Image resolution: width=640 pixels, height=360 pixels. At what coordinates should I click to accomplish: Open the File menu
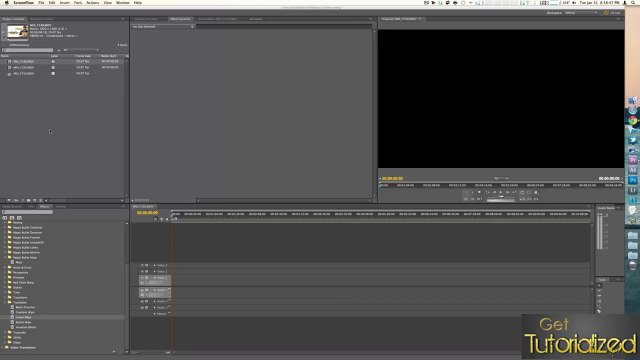[x=41, y=2]
